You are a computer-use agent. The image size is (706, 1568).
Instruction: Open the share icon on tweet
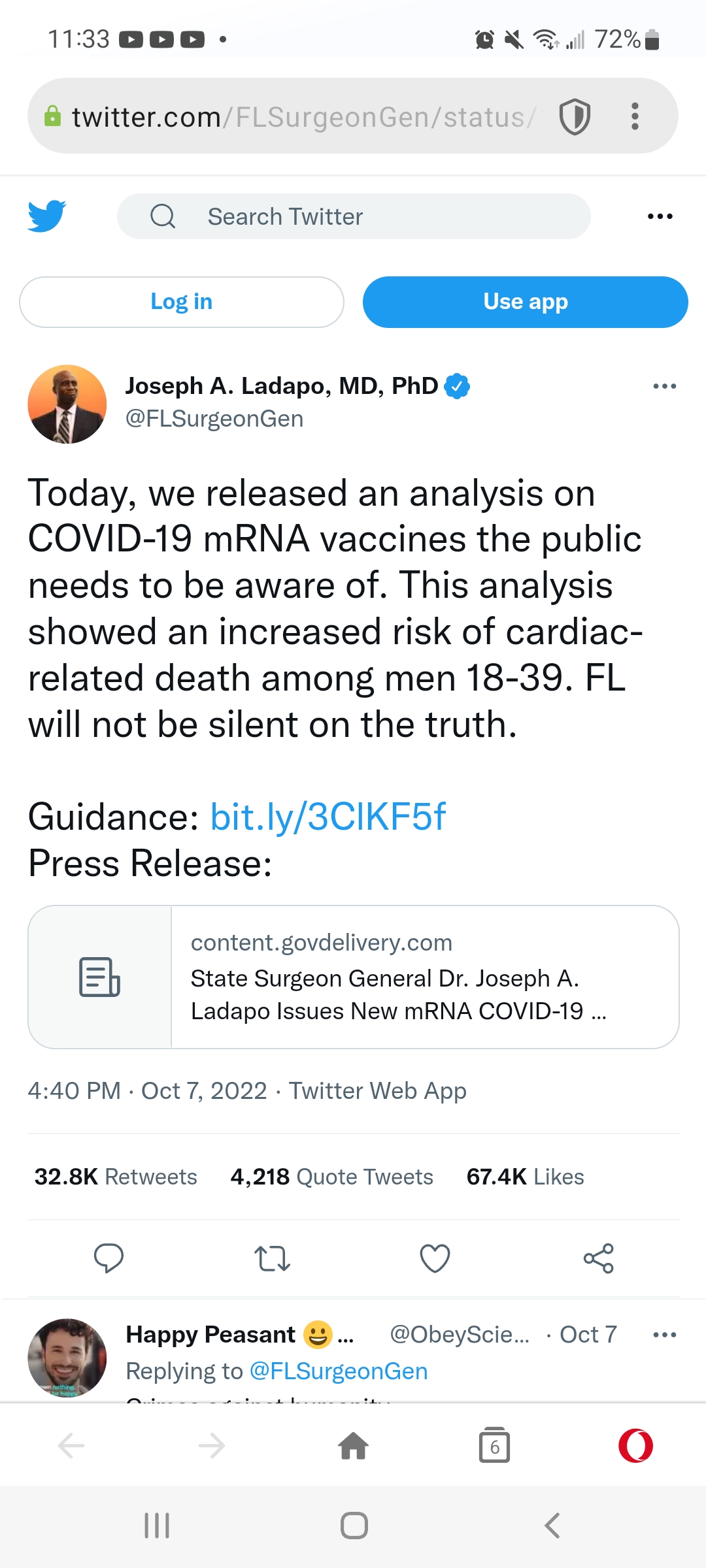click(x=598, y=1258)
